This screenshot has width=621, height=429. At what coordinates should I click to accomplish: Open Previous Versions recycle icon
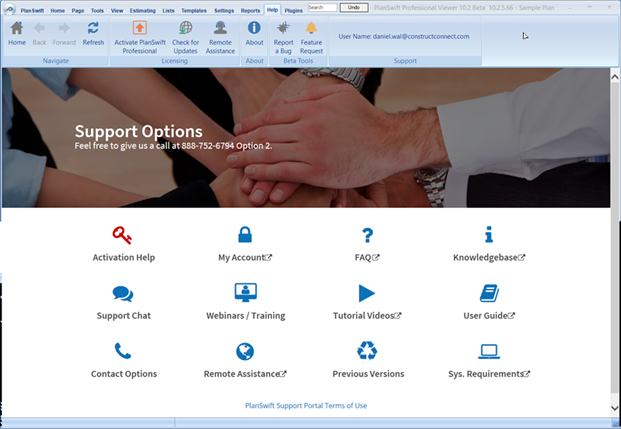(x=367, y=351)
